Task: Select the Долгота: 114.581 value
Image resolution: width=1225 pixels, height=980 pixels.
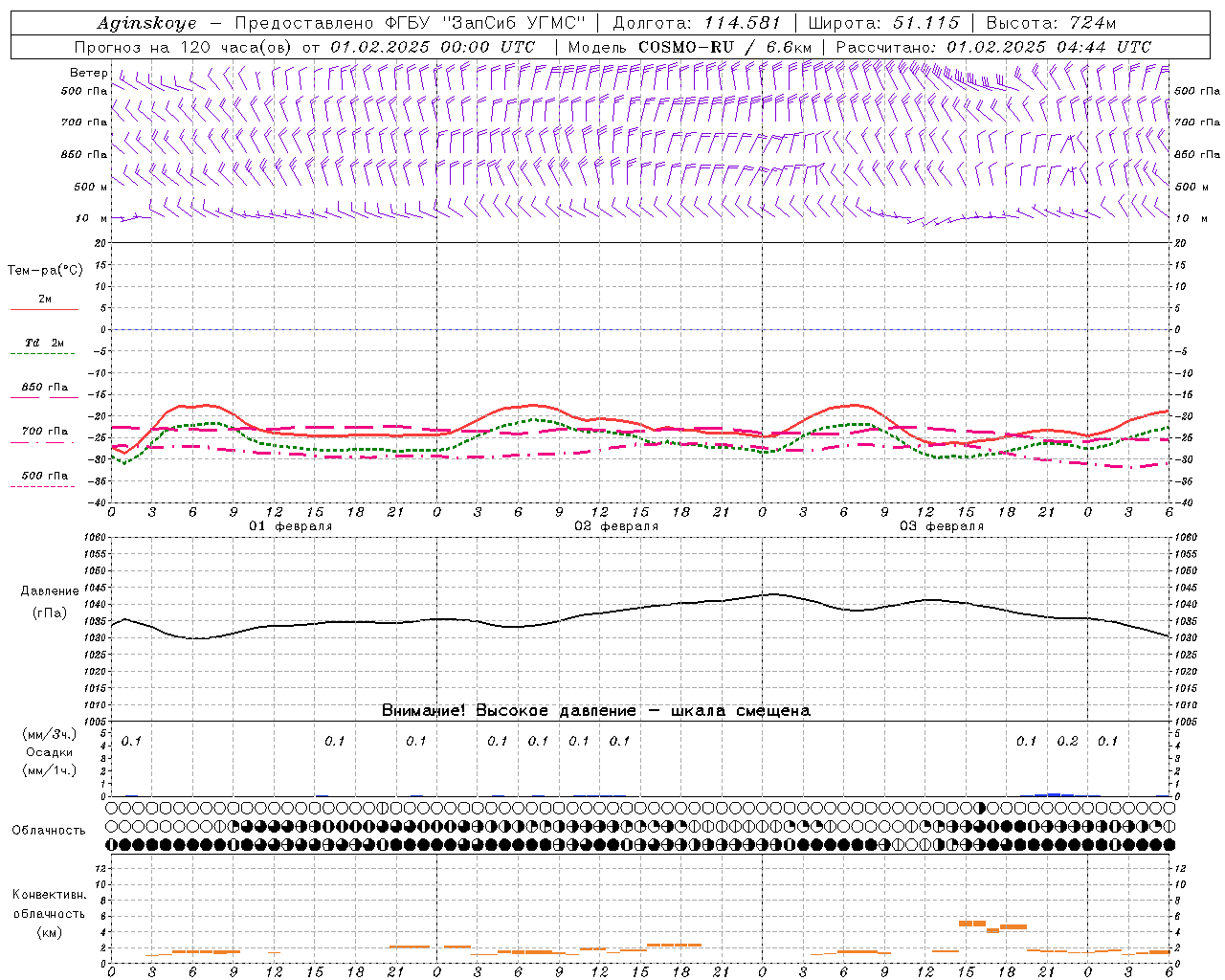Action: point(697,23)
